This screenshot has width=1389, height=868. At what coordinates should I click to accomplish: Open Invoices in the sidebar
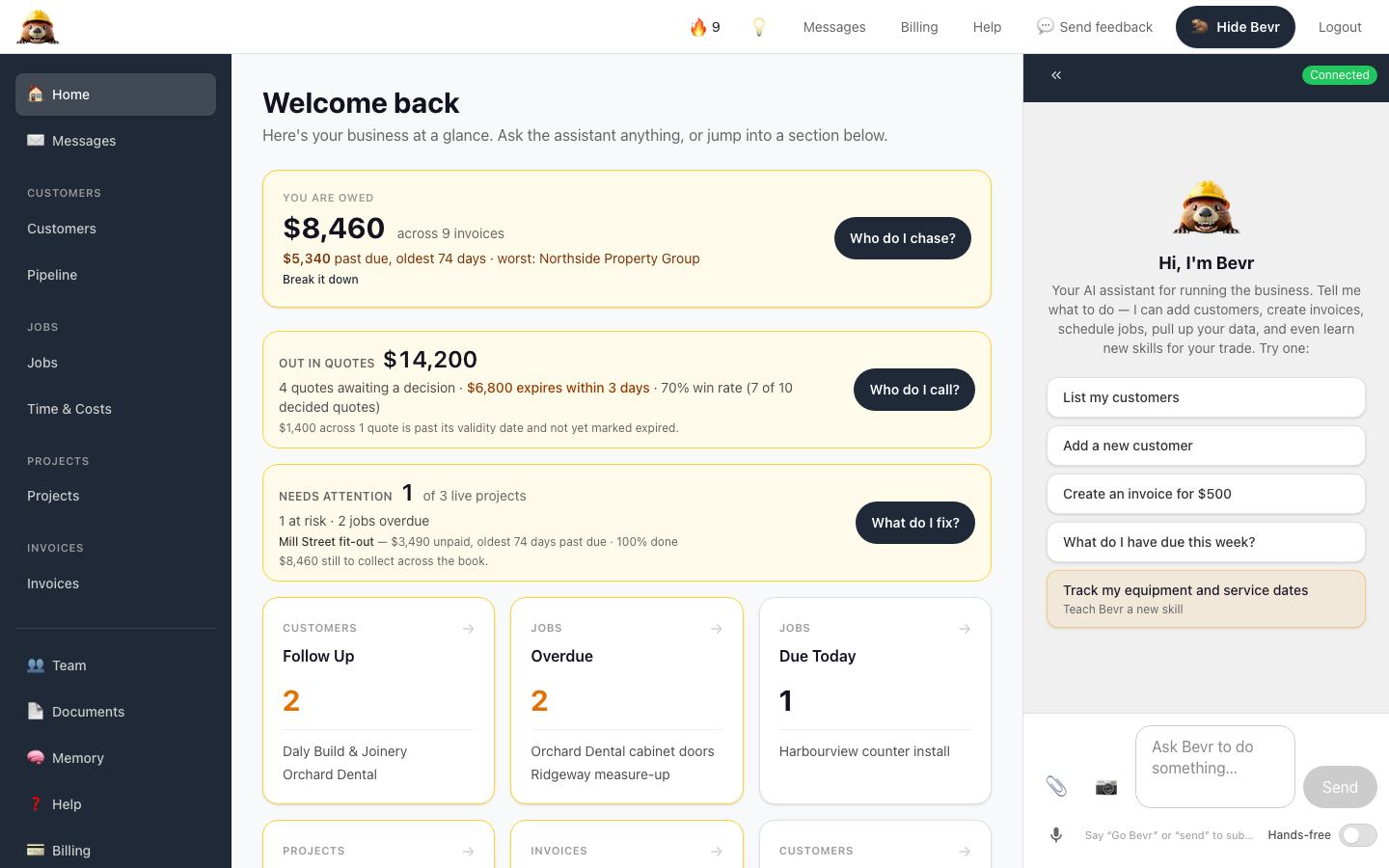[116, 583]
